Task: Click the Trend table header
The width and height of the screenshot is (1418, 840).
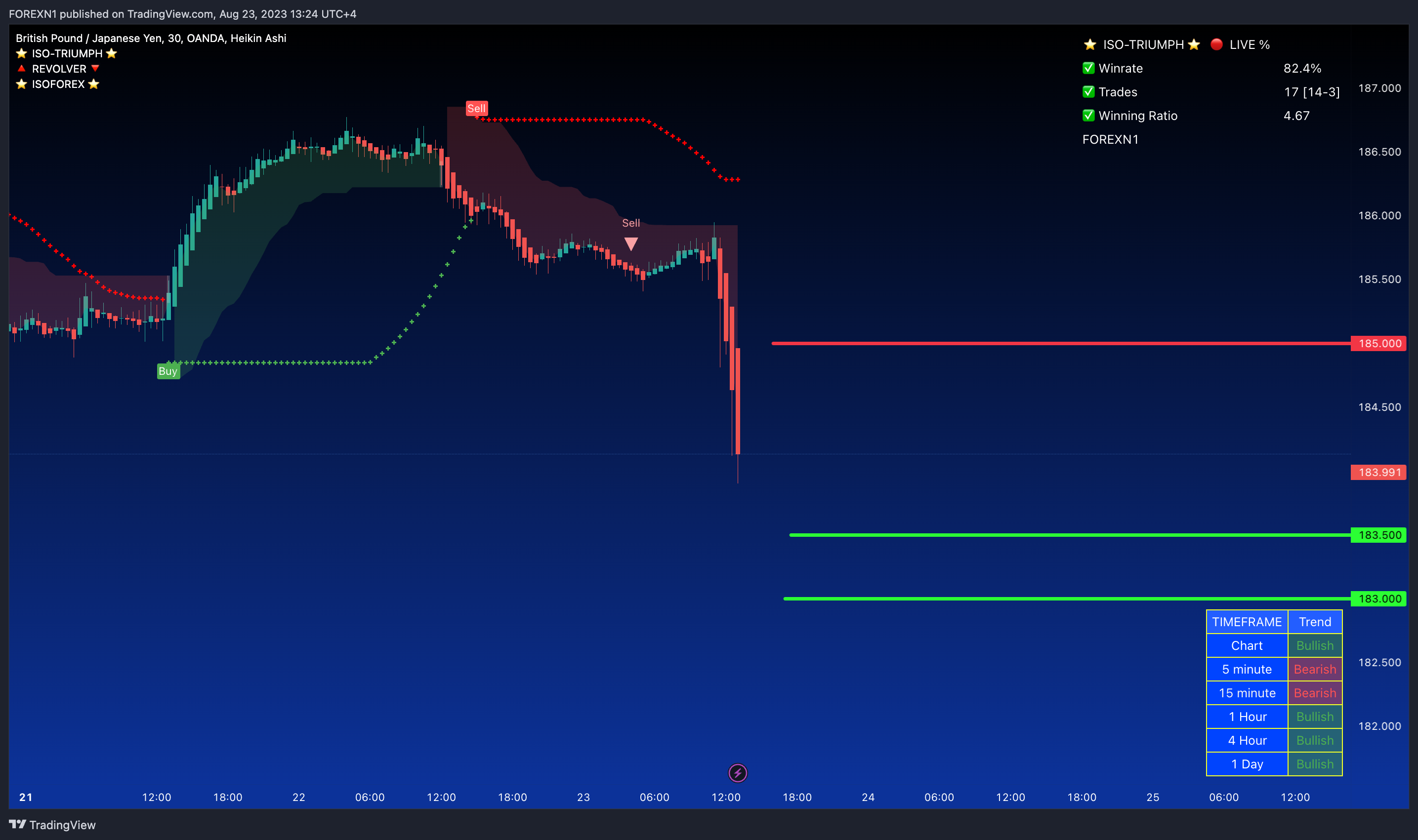Action: coord(1315,622)
